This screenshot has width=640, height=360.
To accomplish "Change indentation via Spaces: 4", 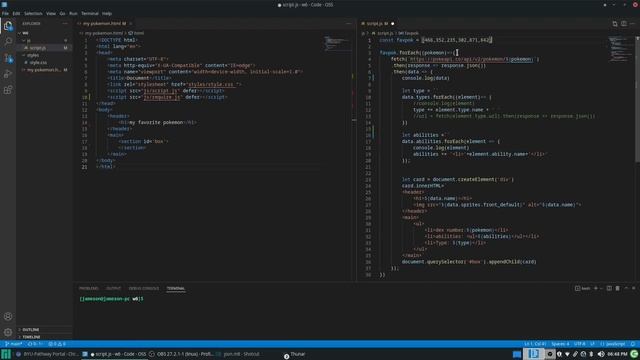I will click(560, 344).
